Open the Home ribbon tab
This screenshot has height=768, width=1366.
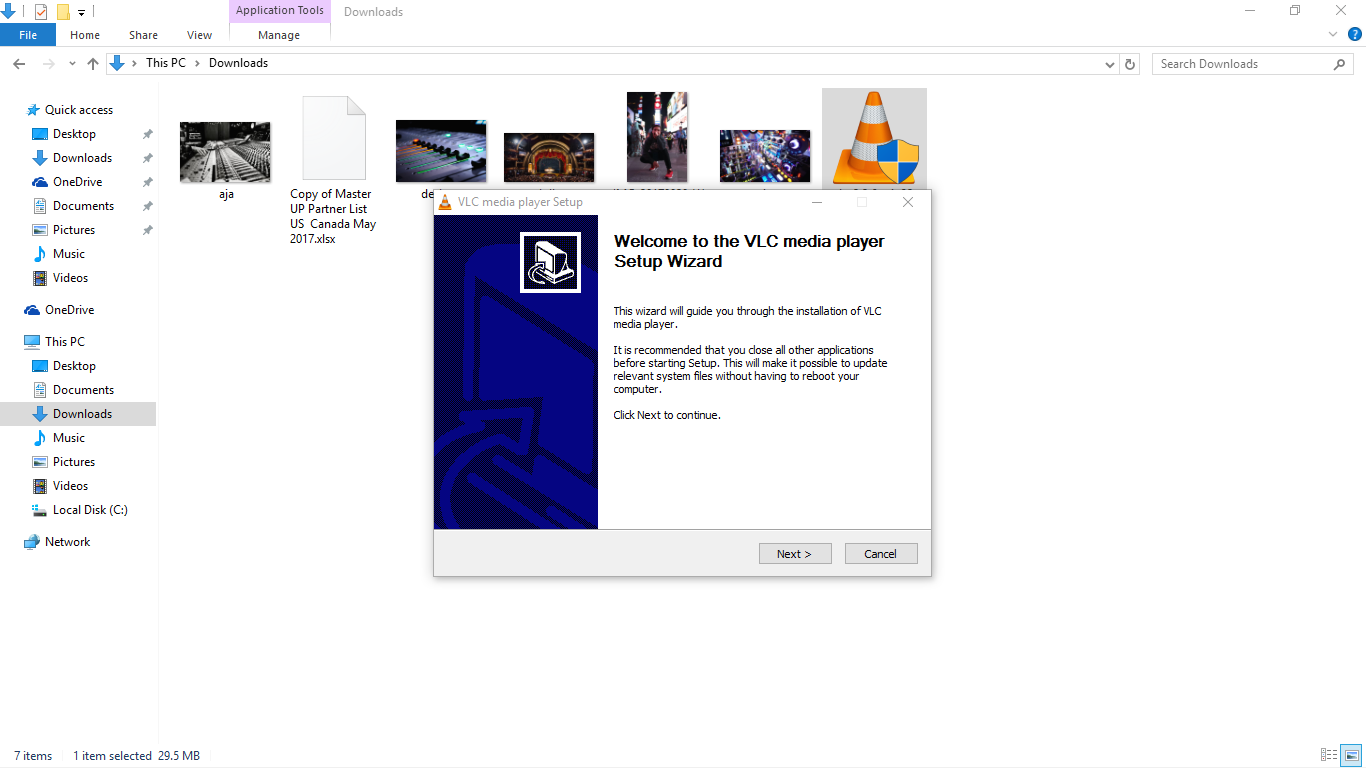[85, 35]
